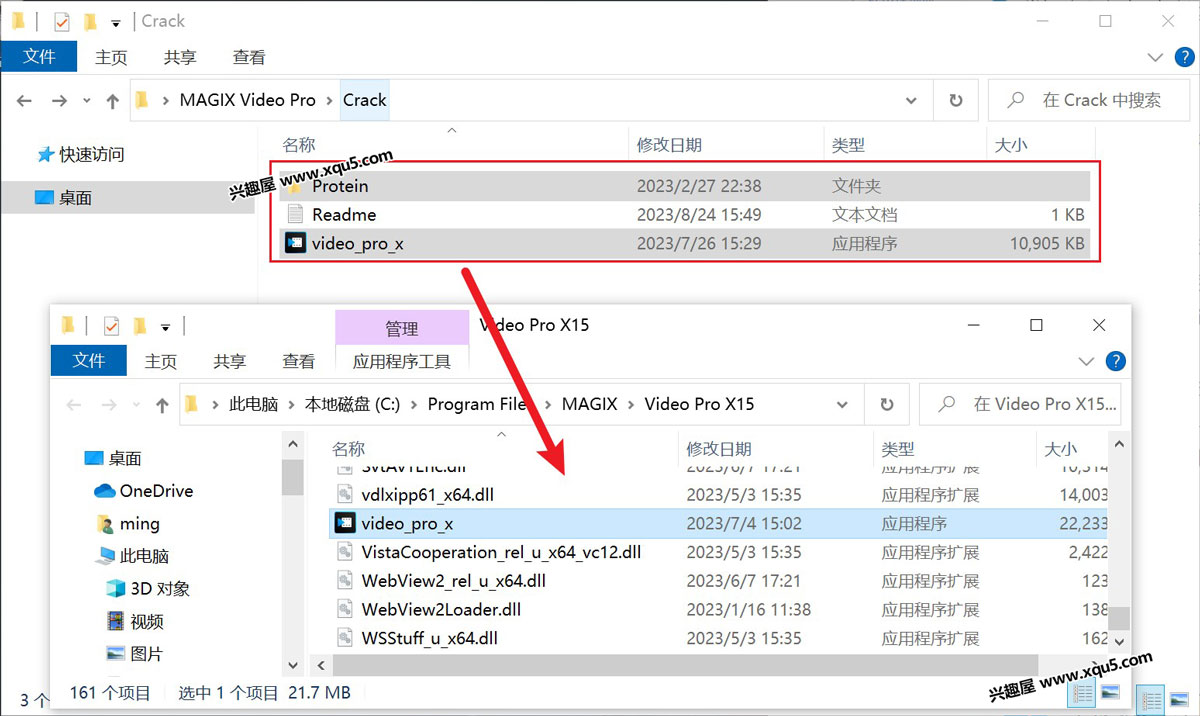Select 此电脑 in navigation pane

click(133, 556)
